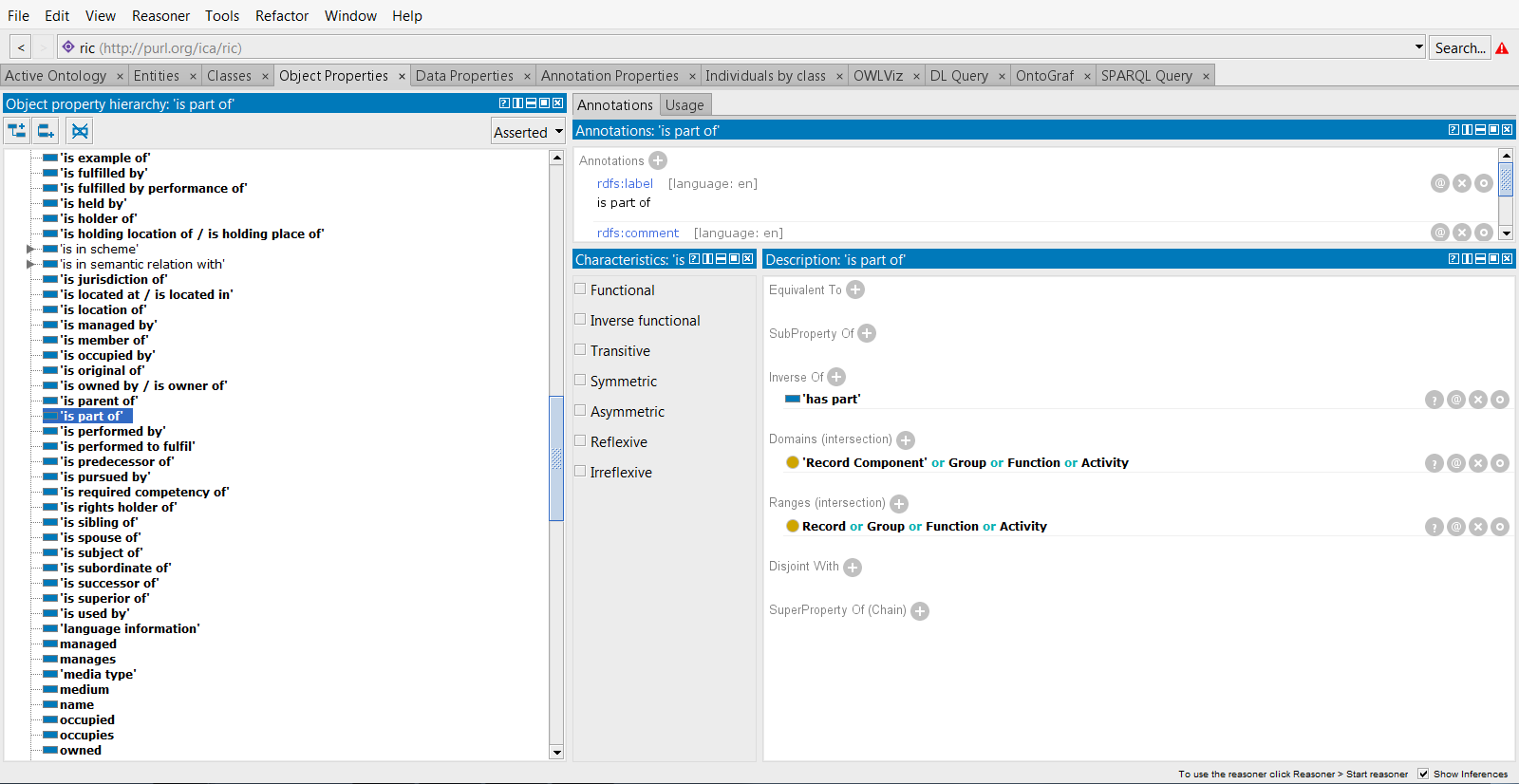Click the Delete selected property icon

pos(80,131)
